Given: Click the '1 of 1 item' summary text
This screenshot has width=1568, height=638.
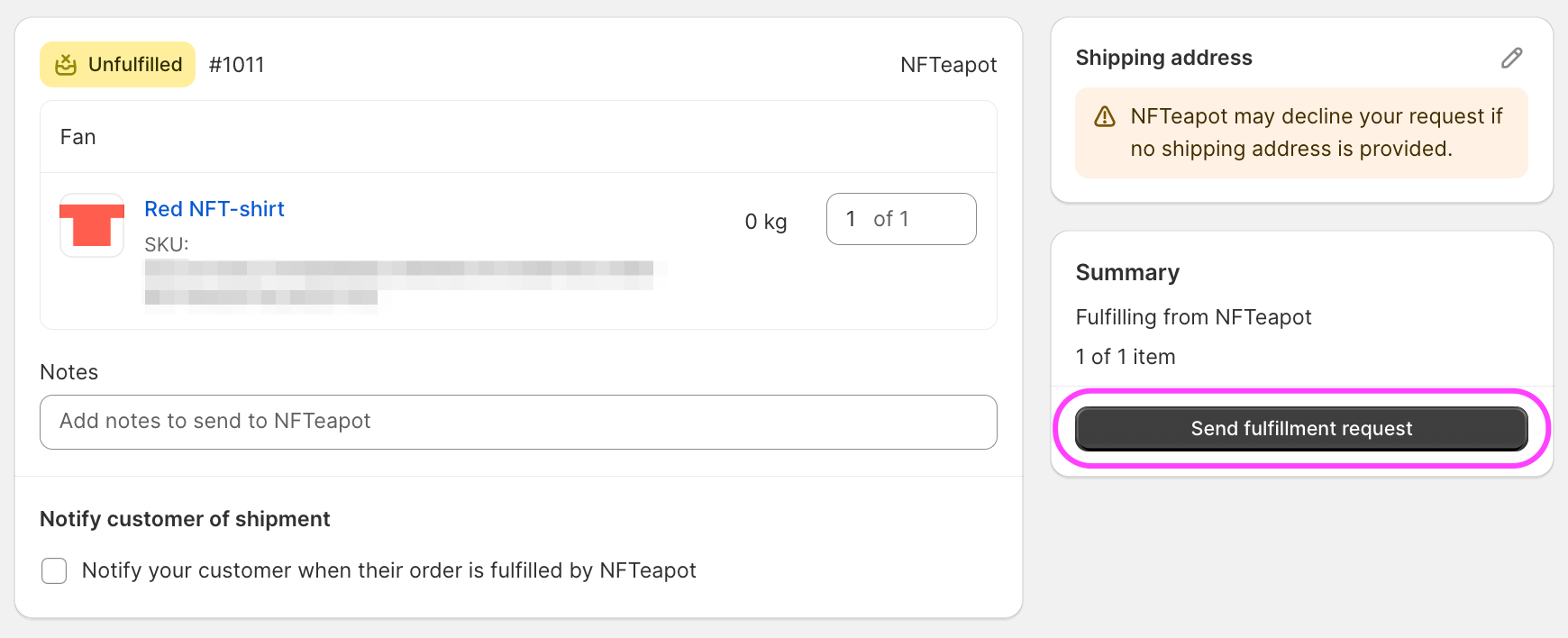Looking at the screenshot, I should [1126, 357].
